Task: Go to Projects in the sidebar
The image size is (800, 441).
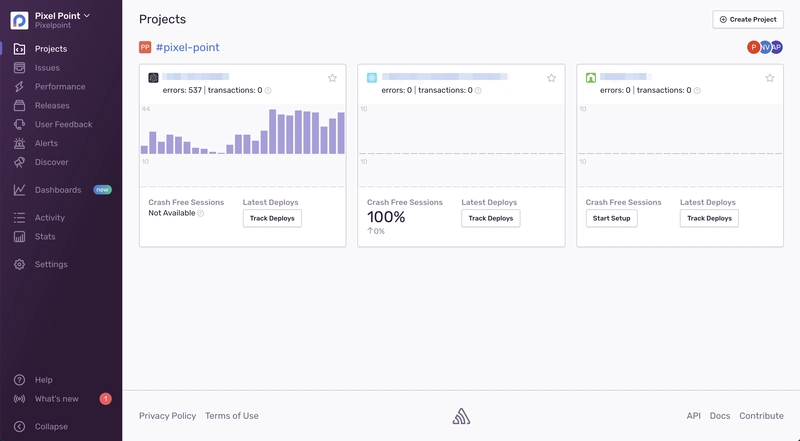Action: pos(51,49)
